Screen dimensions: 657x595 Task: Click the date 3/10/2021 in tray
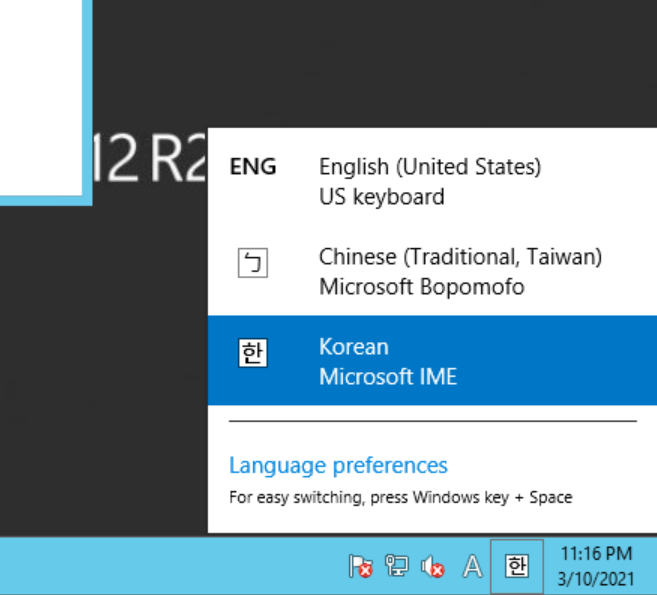click(596, 579)
